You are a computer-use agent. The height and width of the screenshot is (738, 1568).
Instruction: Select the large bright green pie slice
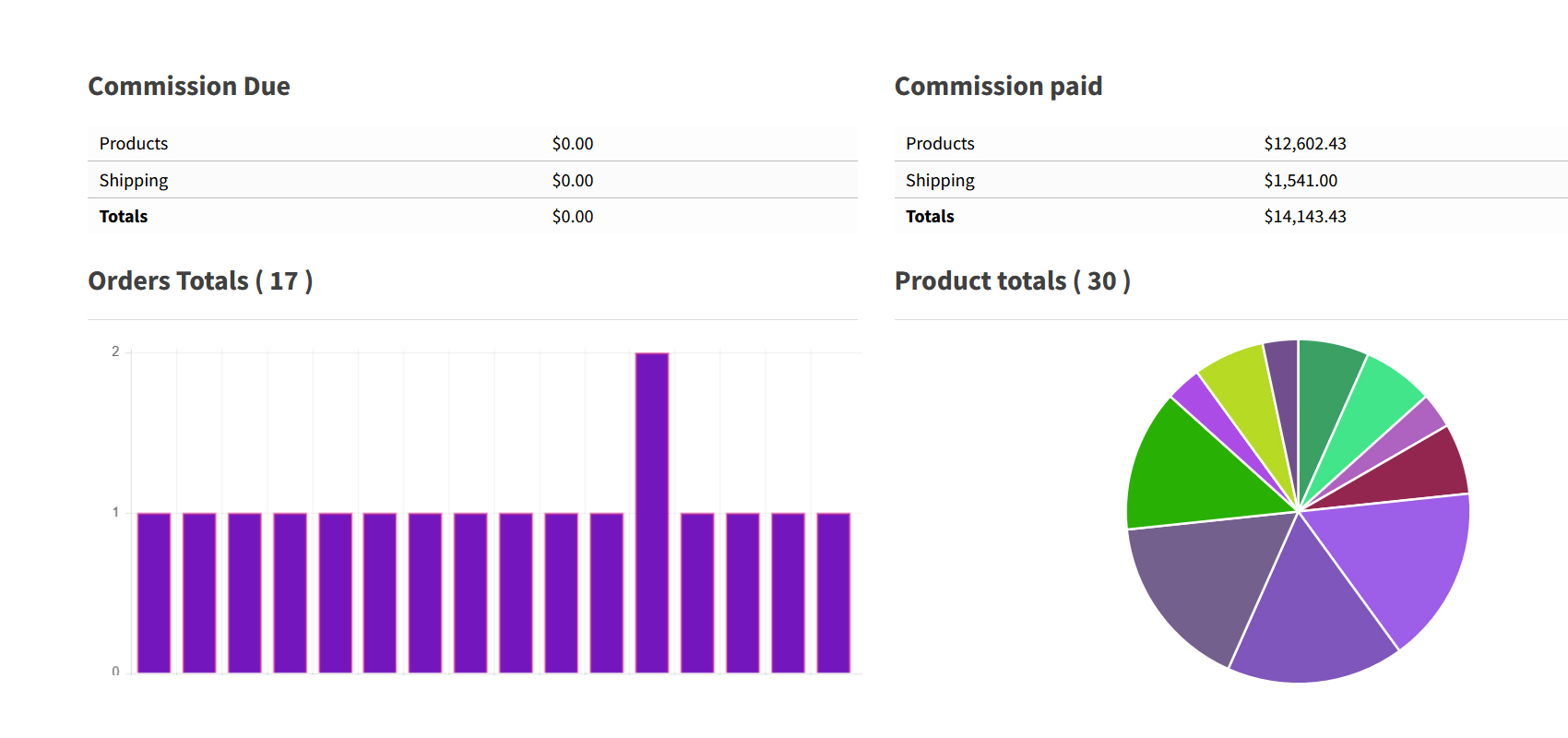(1190, 470)
